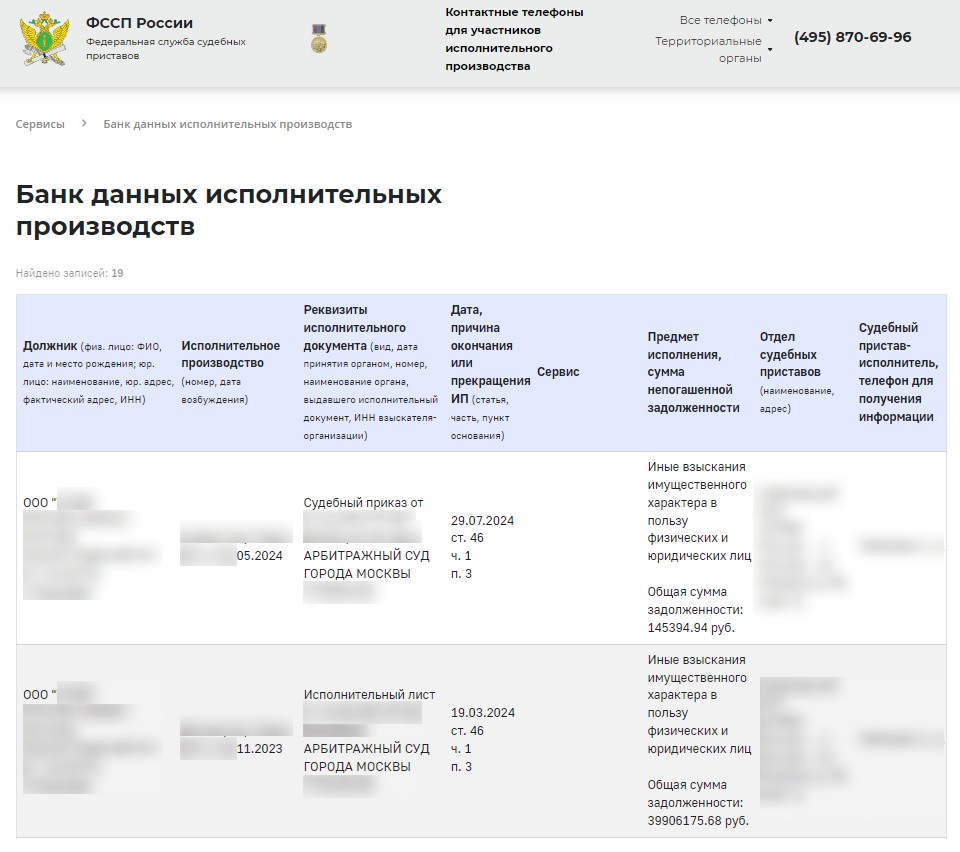Click the phone number (495) 870-69-96
Image resolution: width=960 pixels, height=852 pixels.
[852, 37]
